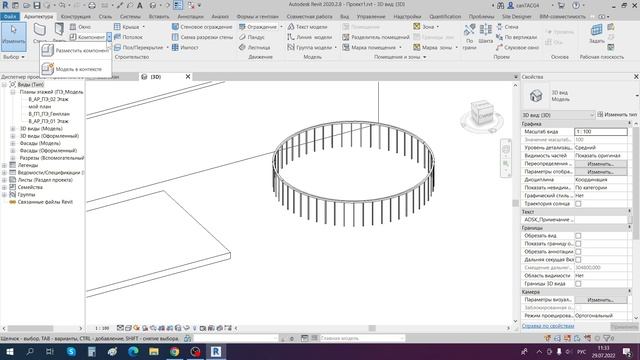
Task: Select the Лестница (Stair) tool
Action: (254, 47)
